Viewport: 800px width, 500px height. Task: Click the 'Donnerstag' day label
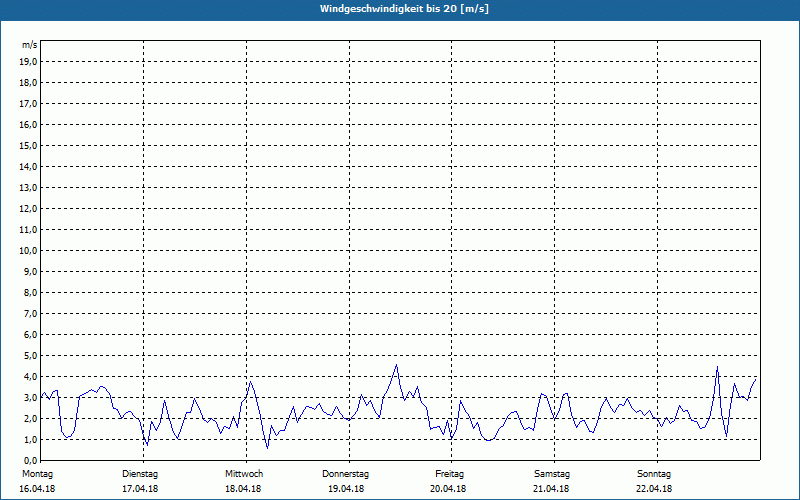point(345,474)
